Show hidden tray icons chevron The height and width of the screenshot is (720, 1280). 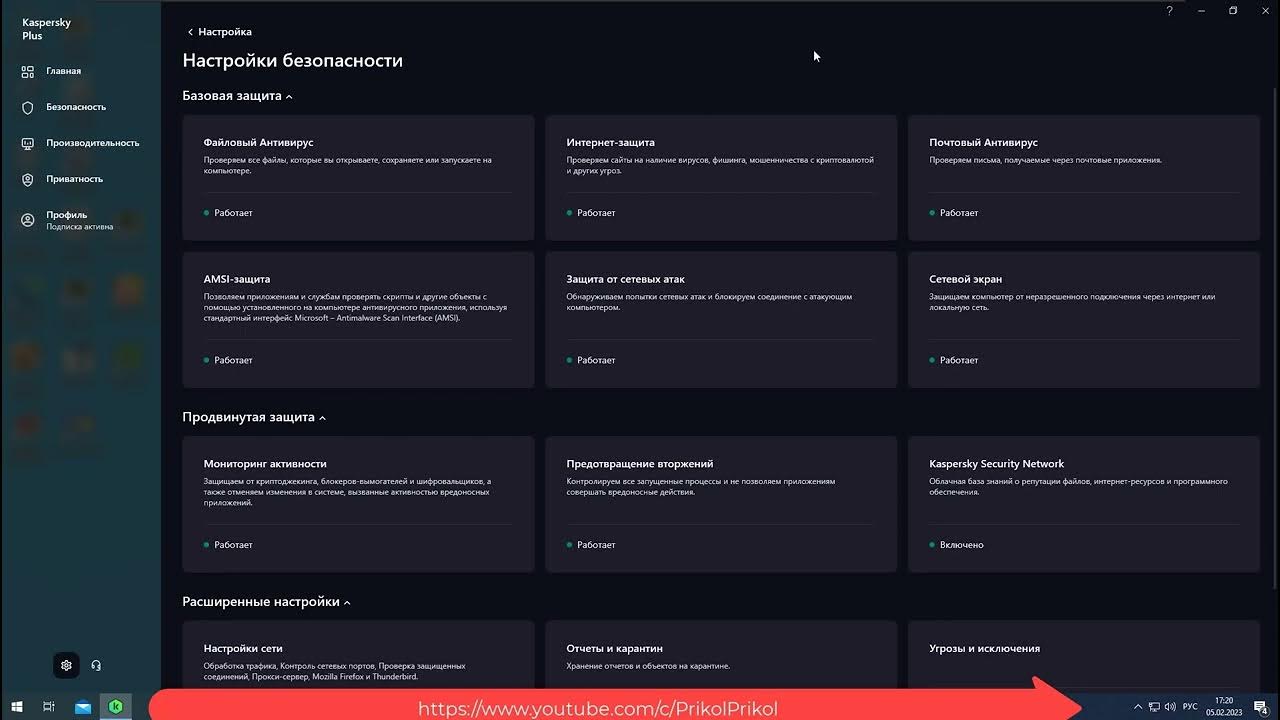pos(1137,706)
